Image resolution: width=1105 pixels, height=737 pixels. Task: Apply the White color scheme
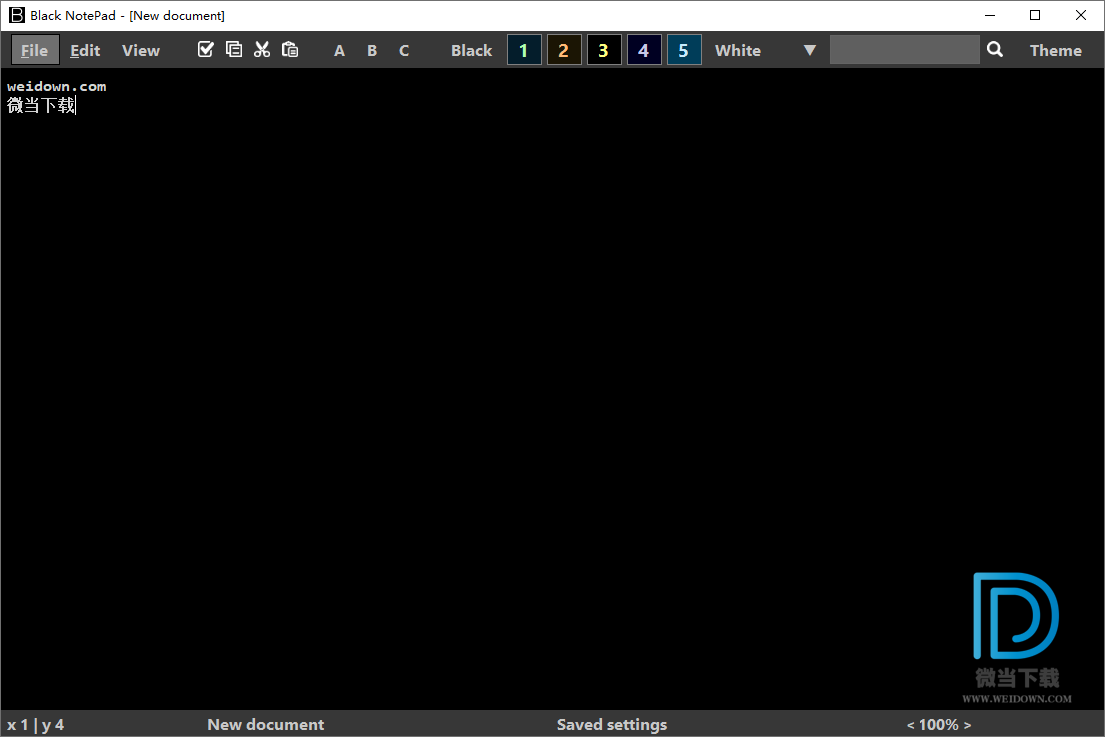[x=738, y=51]
